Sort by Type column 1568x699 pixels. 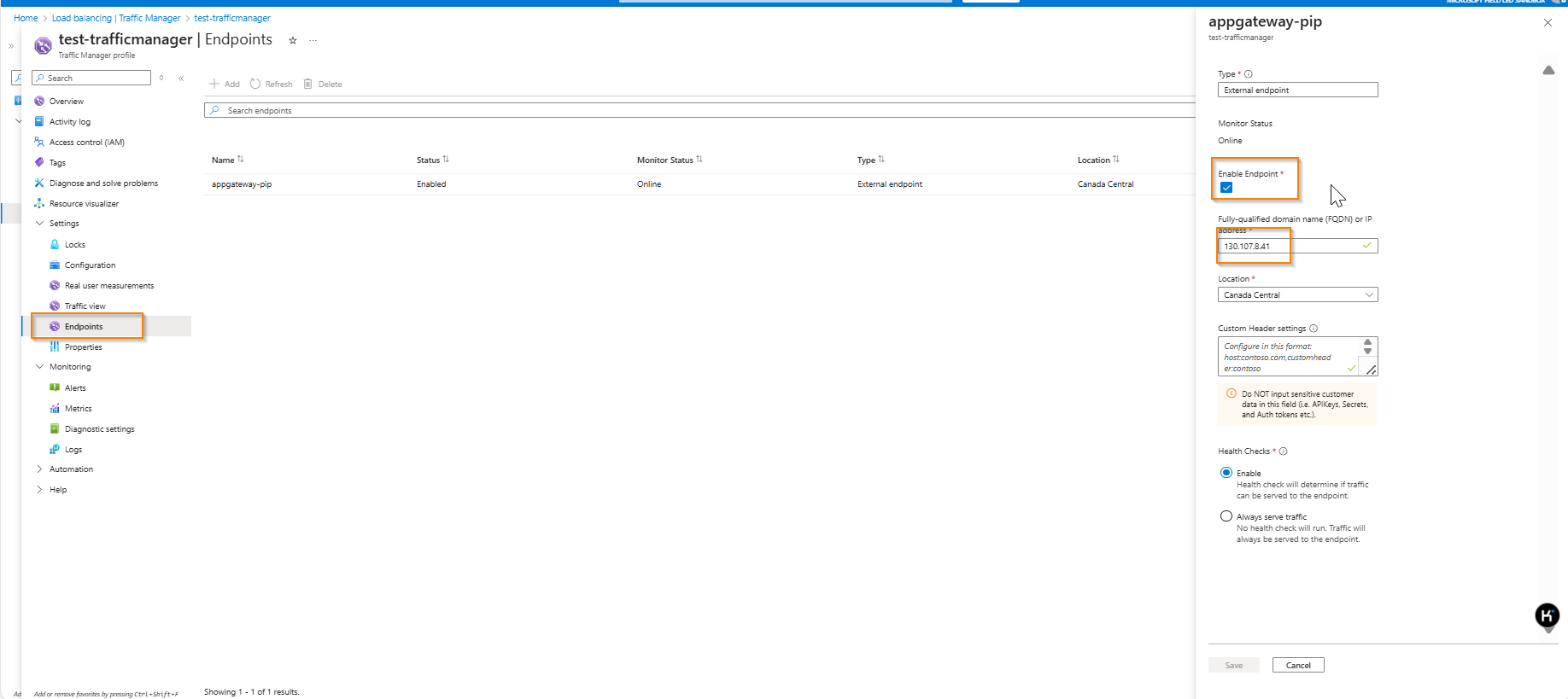tap(871, 160)
